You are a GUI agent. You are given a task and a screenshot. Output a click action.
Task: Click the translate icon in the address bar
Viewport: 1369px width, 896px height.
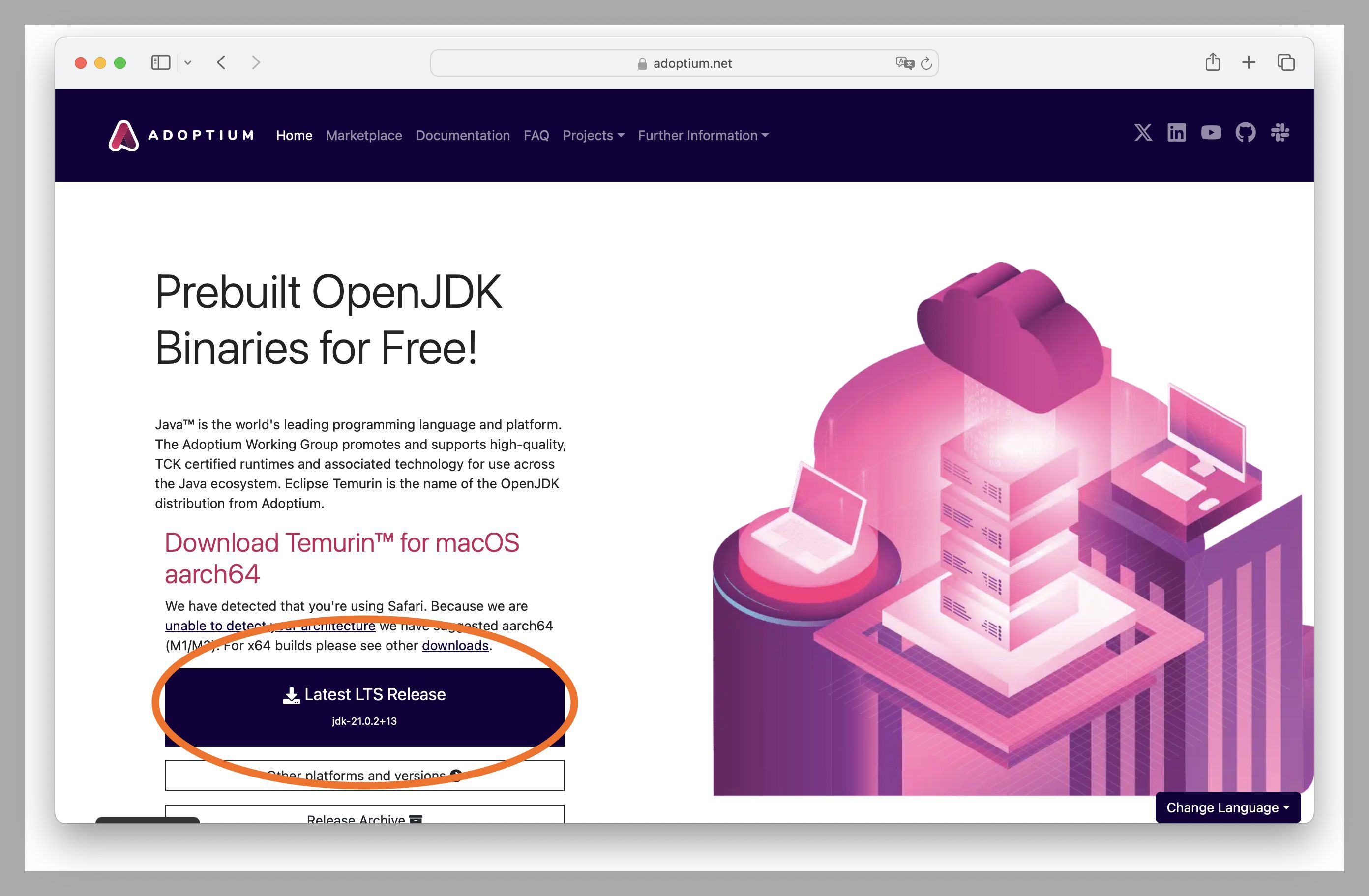point(904,62)
